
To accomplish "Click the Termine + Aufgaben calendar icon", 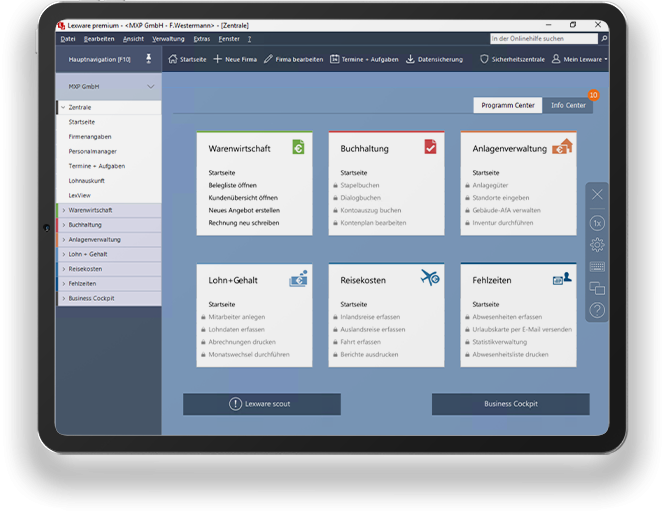I will 334,59.
